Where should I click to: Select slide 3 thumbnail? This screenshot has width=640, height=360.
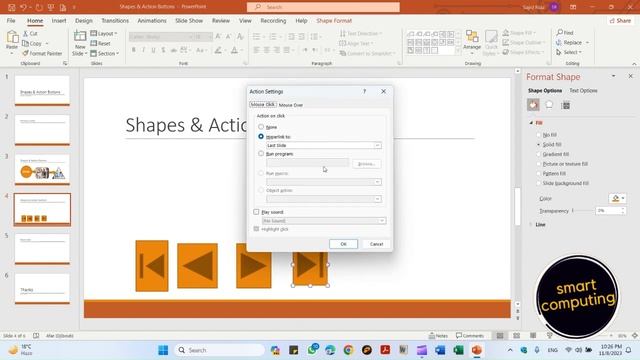click(42, 169)
